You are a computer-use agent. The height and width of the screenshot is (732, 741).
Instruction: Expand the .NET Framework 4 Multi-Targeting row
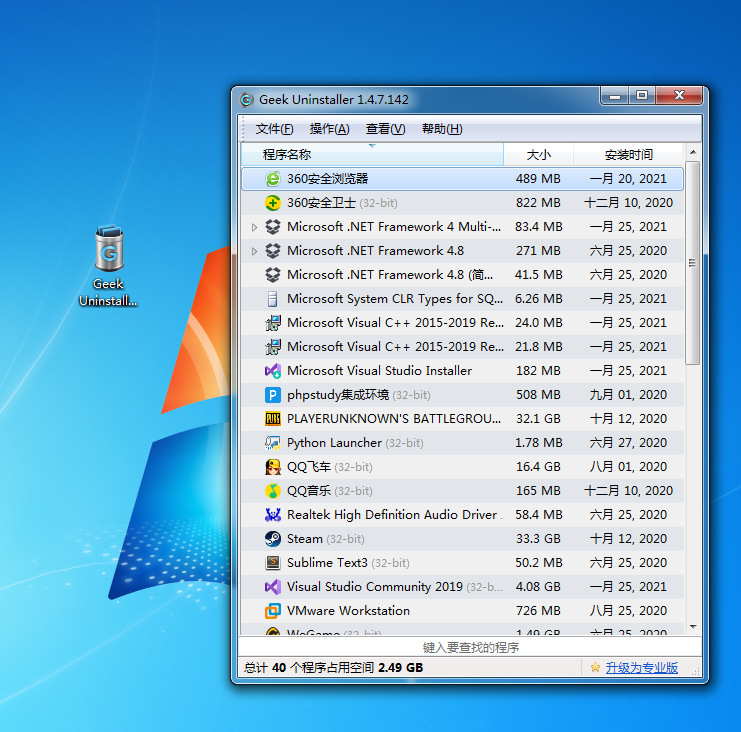254,227
